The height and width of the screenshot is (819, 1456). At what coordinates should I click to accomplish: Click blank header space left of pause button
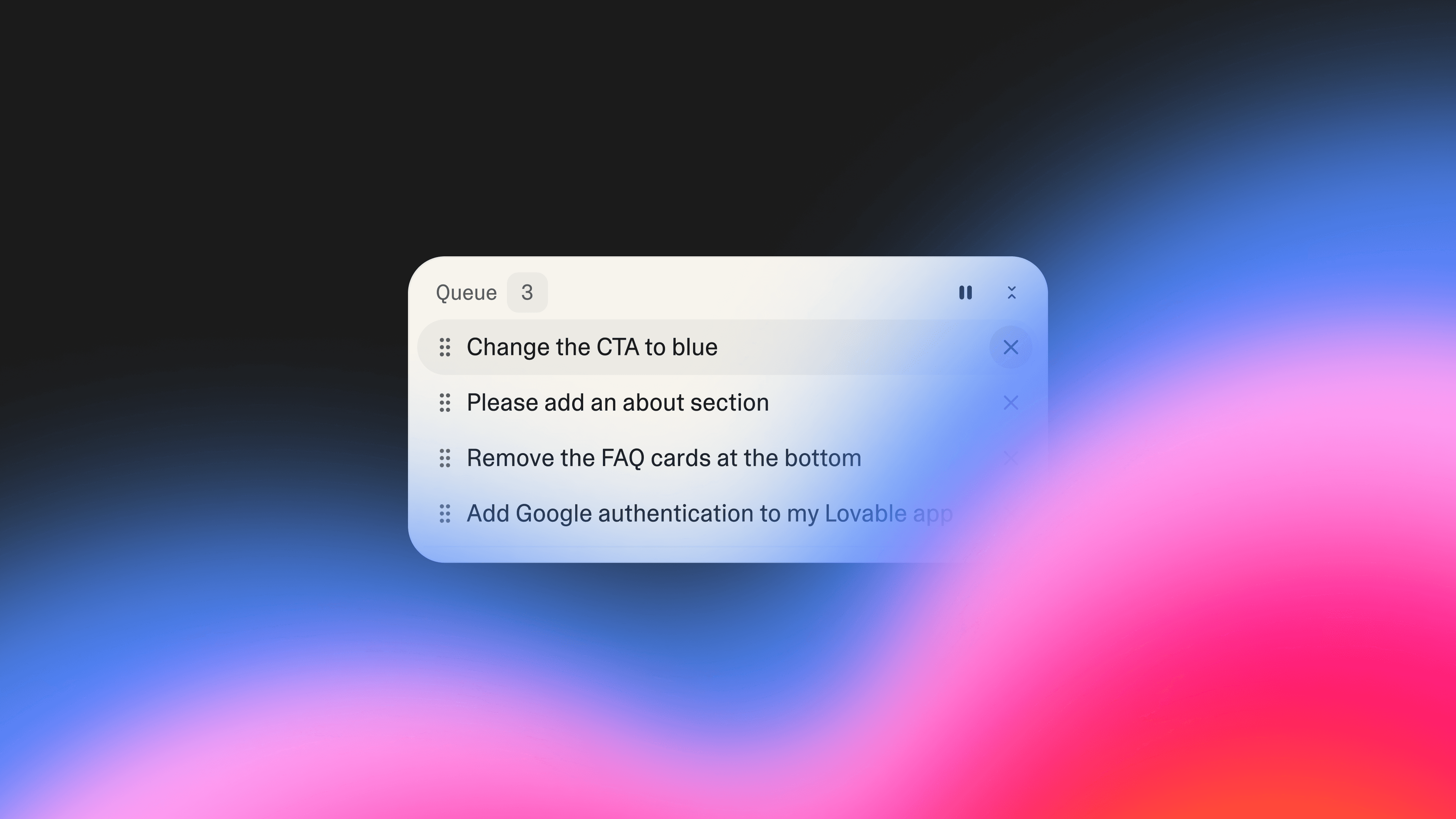point(752,292)
